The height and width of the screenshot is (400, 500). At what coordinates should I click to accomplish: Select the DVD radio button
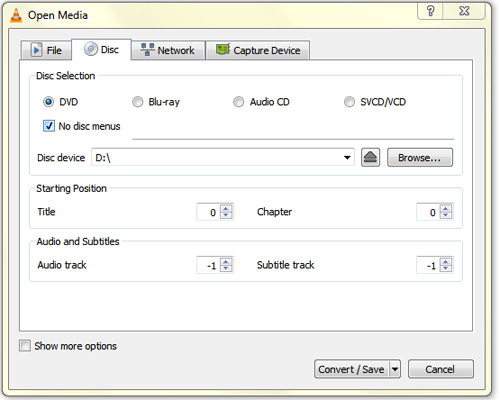click(48, 102)
